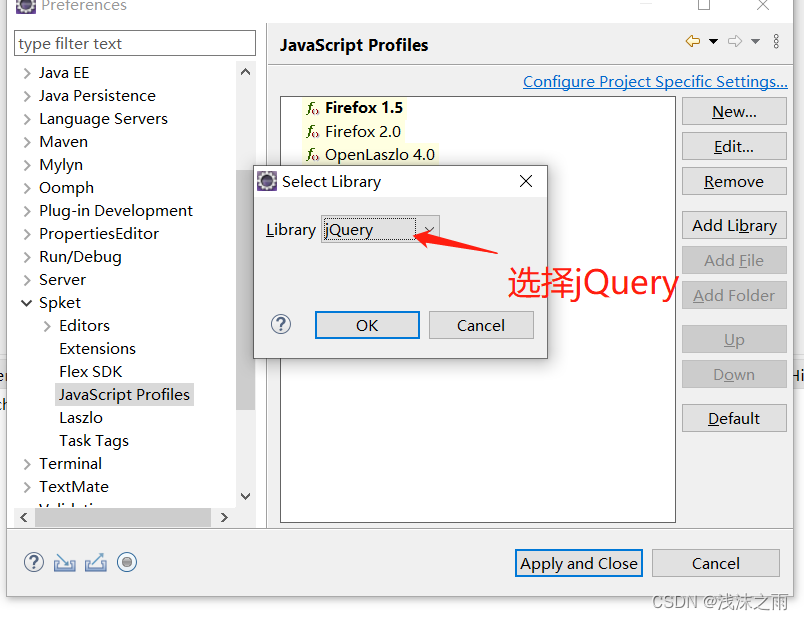This screenshot has height=620, width=804.
Task: Click the forward navigation arrow icon
Action: tap(735, 41)
